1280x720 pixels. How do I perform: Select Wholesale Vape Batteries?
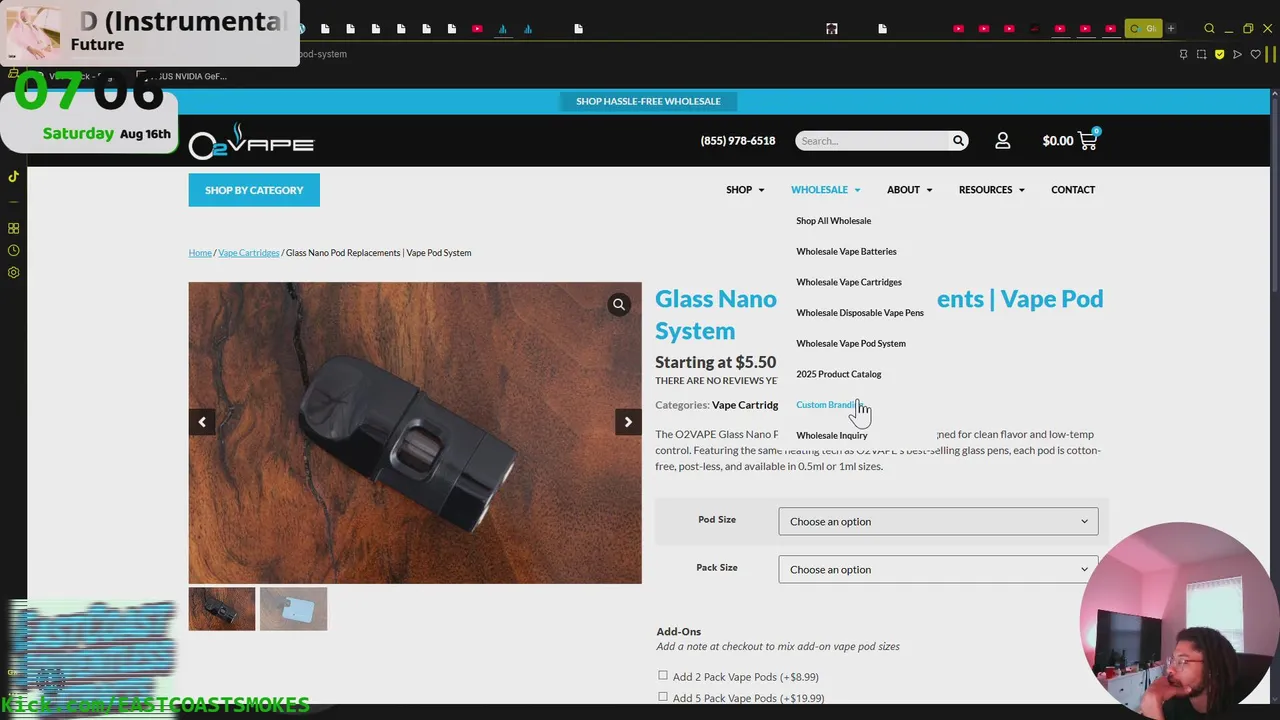click(x=846, y=252)
